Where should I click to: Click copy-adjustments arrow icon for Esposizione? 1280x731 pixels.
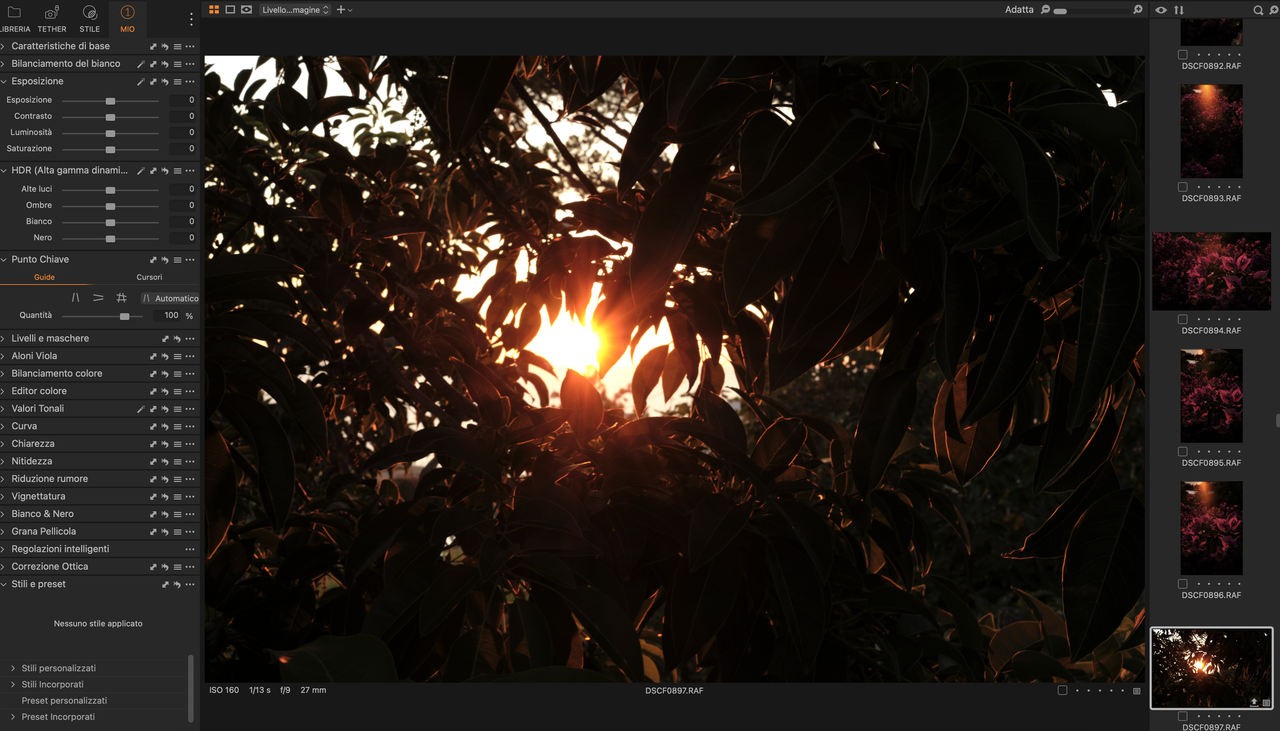pyautogui.click(x=153, y=82)
